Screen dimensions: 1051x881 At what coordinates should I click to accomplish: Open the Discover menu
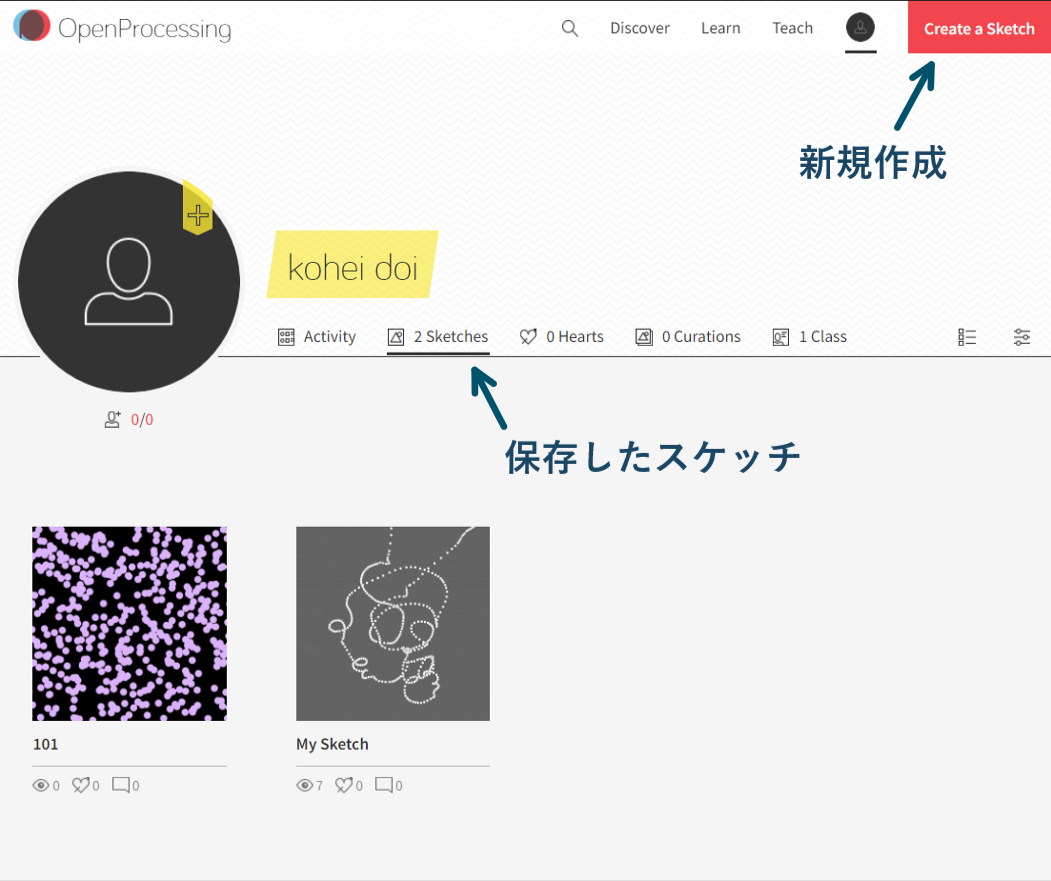(x=639, y=28)
